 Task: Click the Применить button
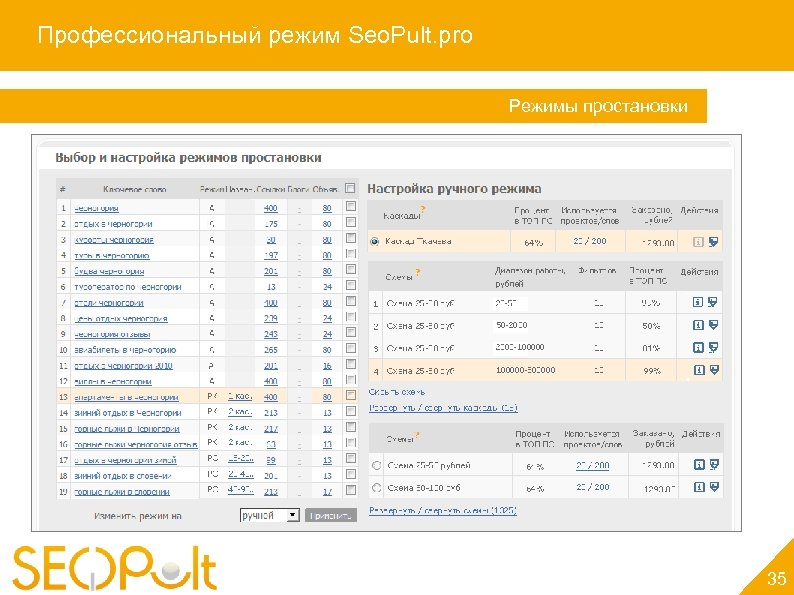pos(331,515)
